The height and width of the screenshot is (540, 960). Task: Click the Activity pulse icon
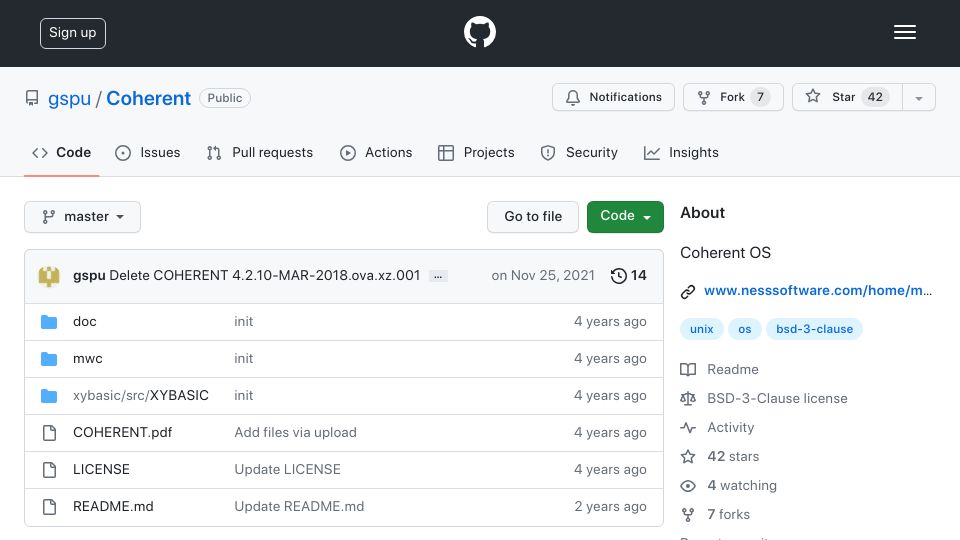688,427
